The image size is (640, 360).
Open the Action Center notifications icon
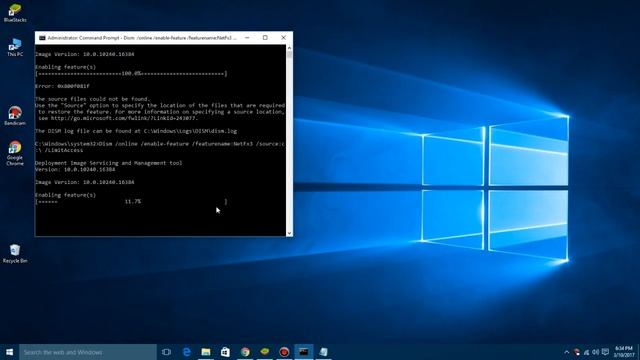[605, 352]
